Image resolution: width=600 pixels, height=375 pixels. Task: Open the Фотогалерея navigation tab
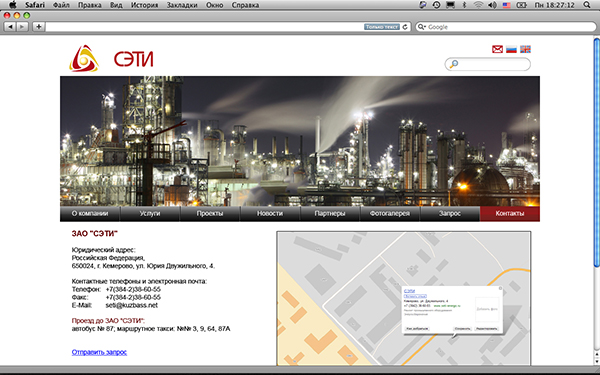tap(390, 214)
